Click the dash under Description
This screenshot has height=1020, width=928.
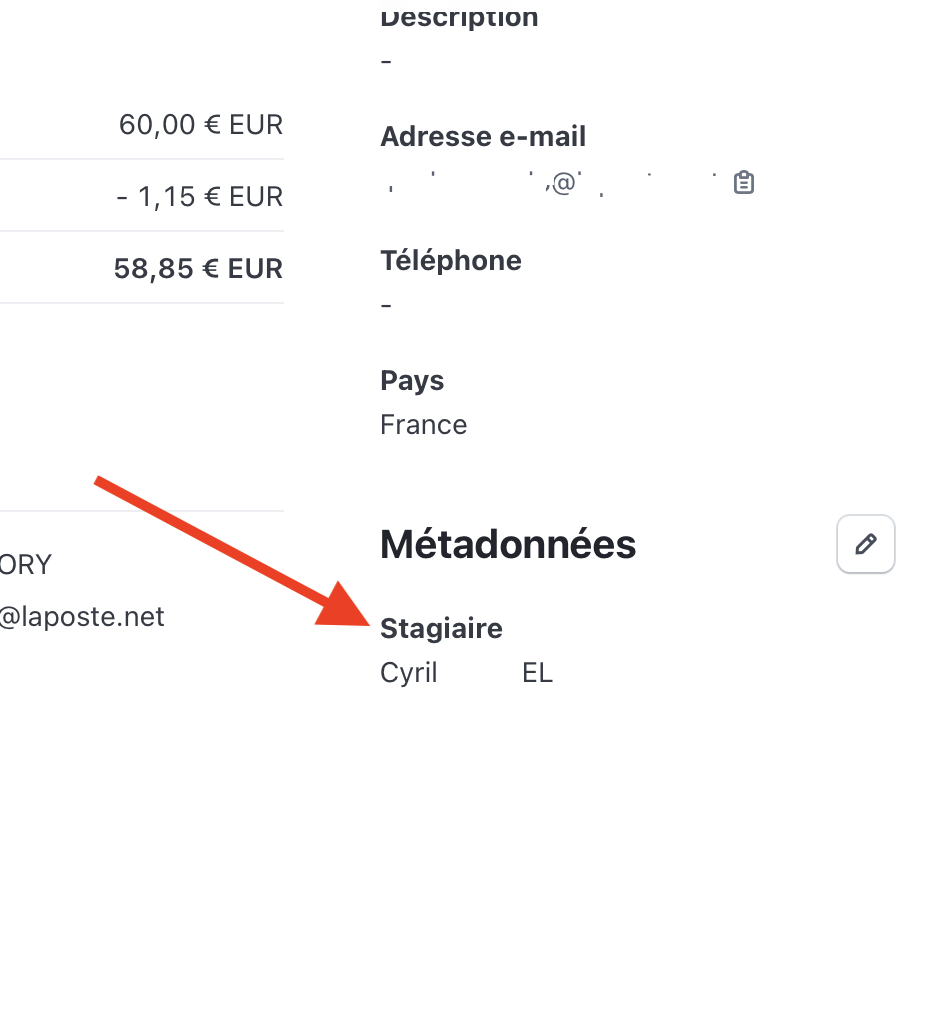tap(386, 61)
